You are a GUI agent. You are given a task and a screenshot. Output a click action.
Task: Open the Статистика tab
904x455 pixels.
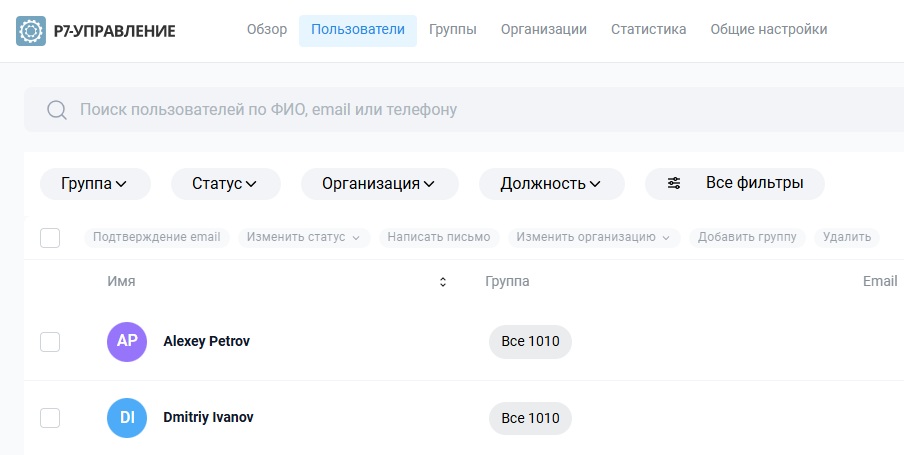point(648,30)
